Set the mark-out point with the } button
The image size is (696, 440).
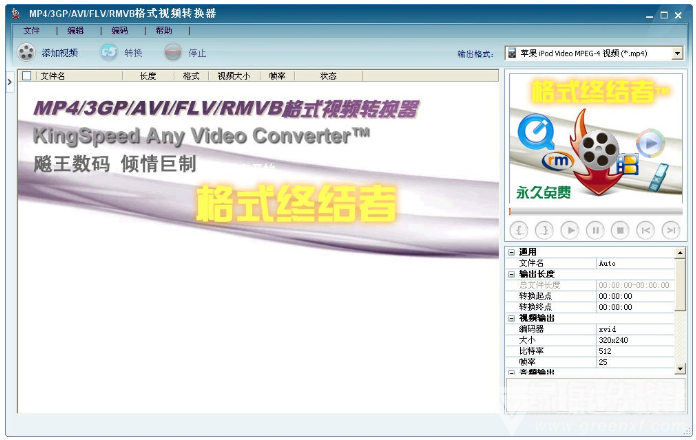coord(544,230)
